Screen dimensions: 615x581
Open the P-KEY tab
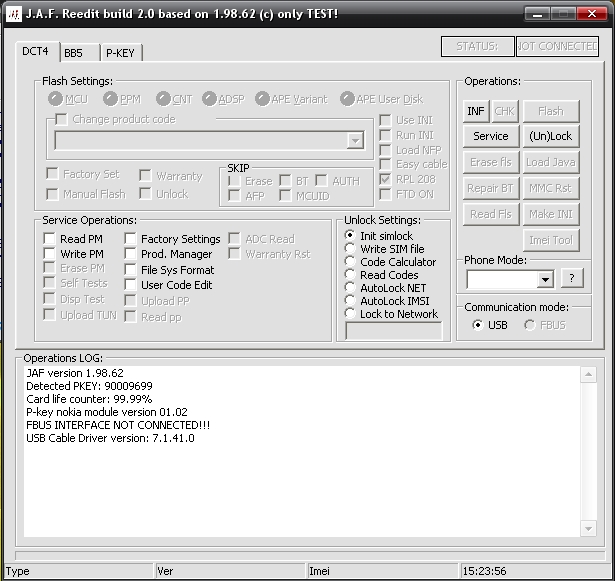coord(121,53)
